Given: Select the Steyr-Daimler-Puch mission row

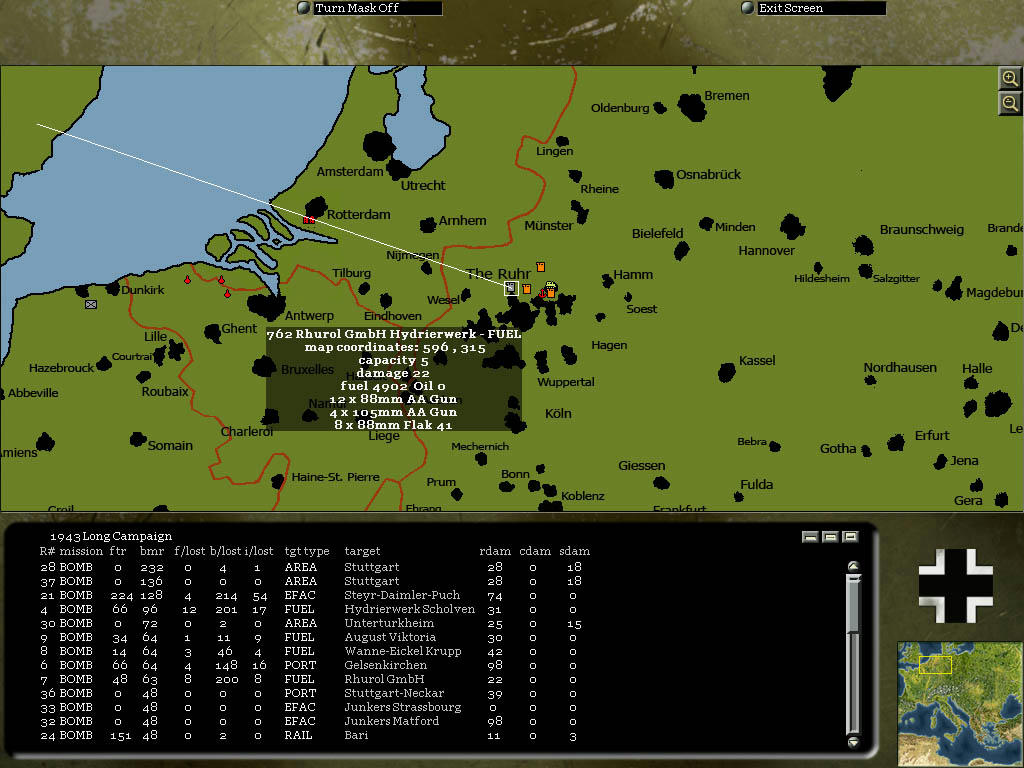Looking at the screenshot, I should click(x=311, y=596).
